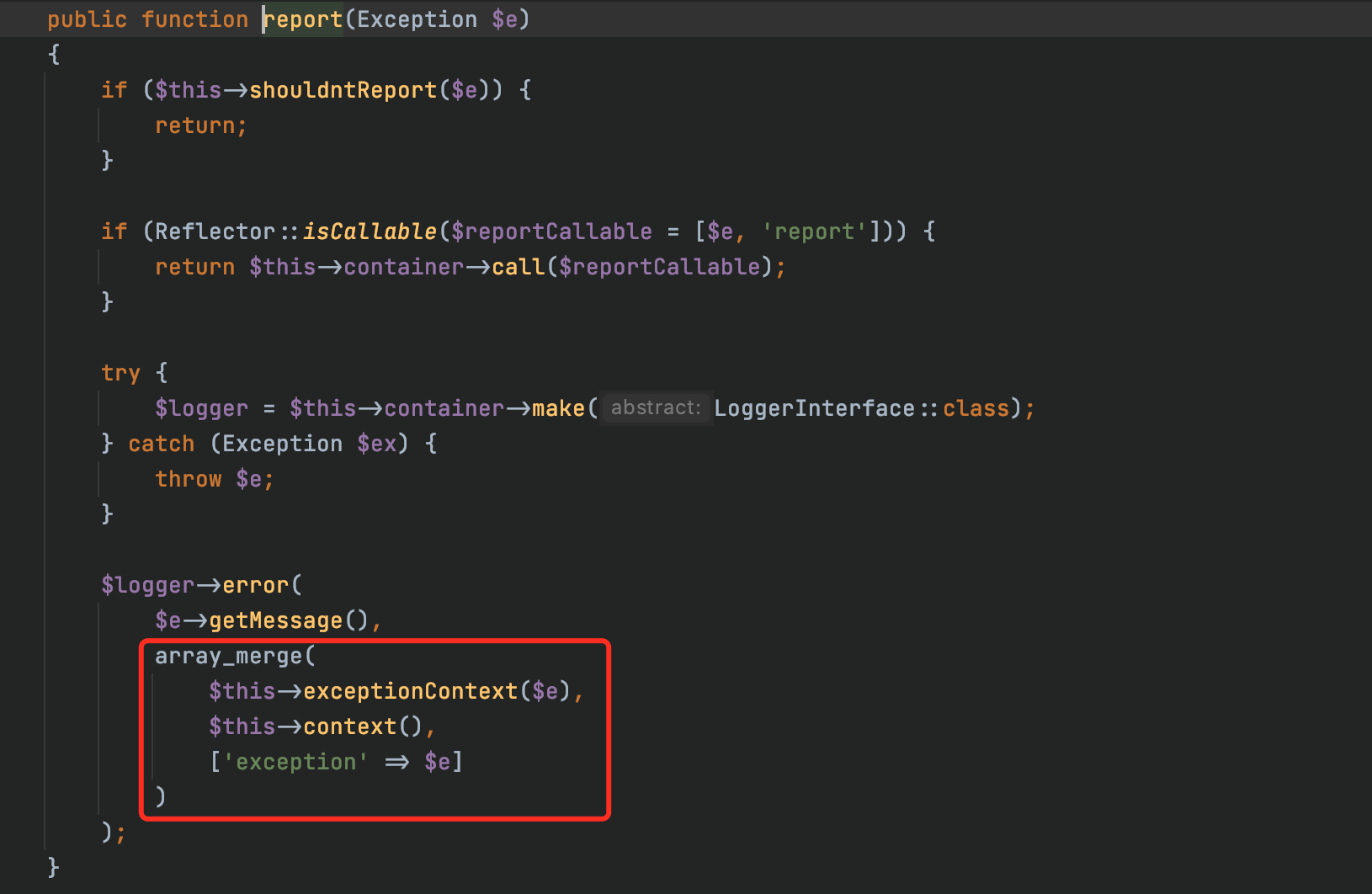
Task: Click the try keyword
Action: click(x=120, y=373)
